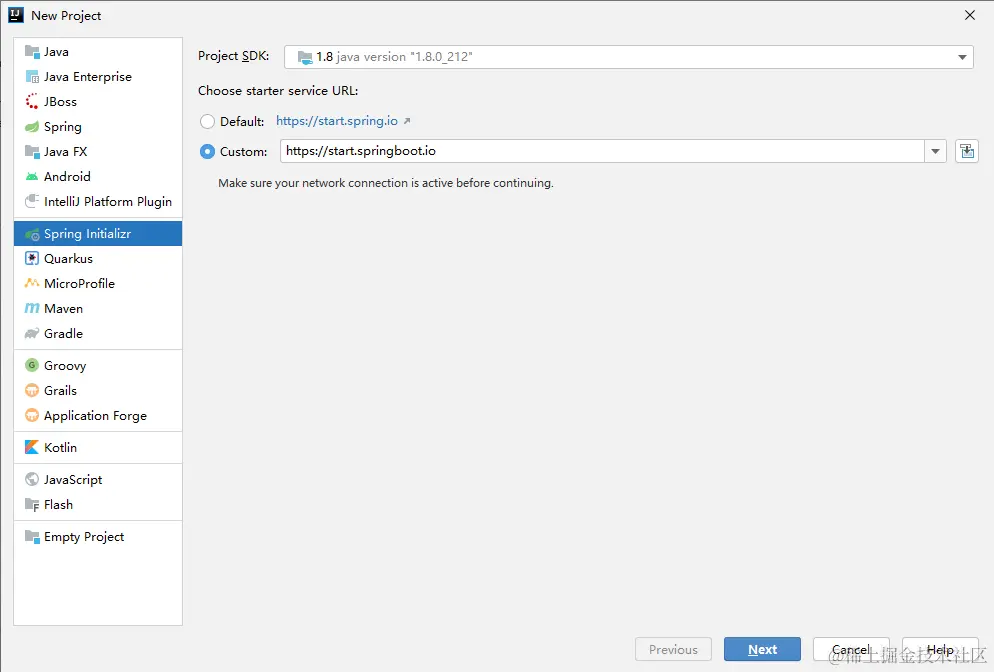The height and width of the screenshot is (672, 994).
Task: Open the Project SDK dropdown
Action: point(962,57)
